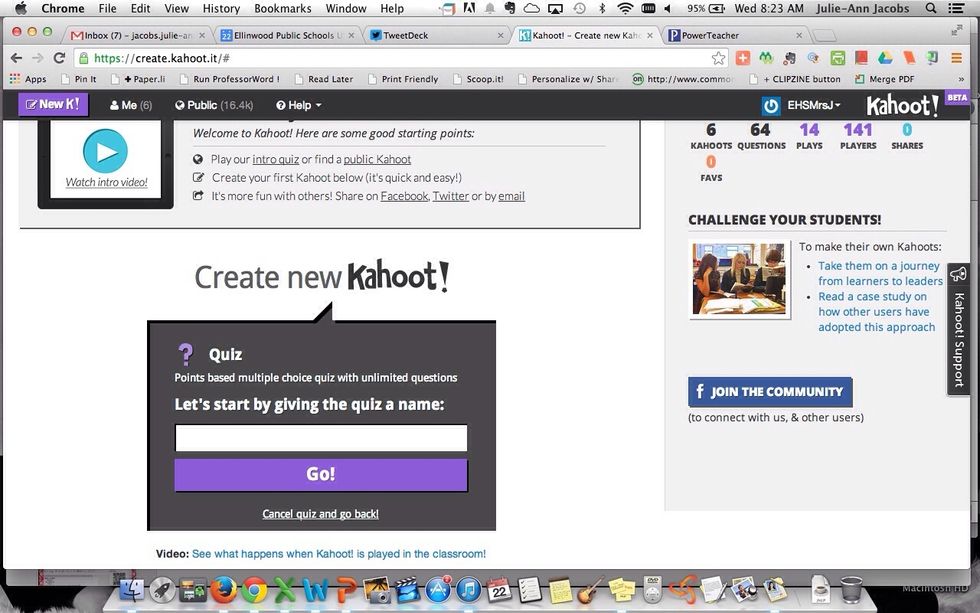This screenshot has height=613, width=980.
Task: Switch to the Gmail Inbox tab
Action: pyautogui.click(x=138, y=36)
